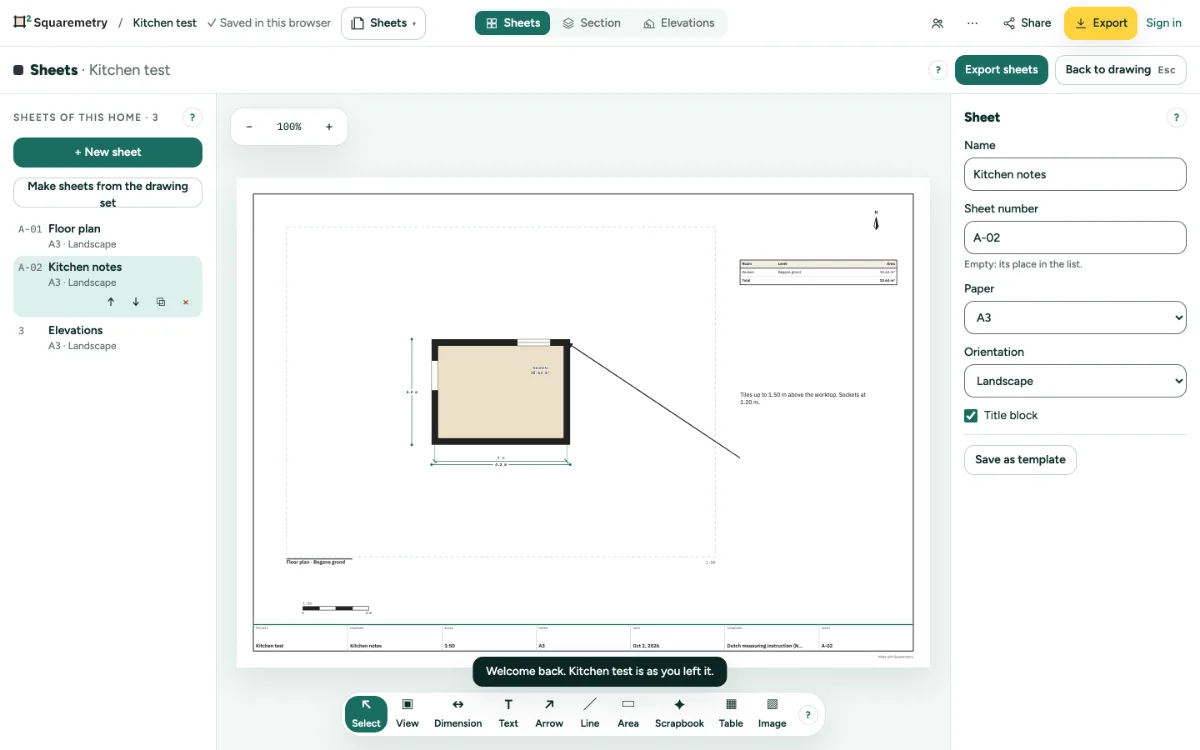Image resolution: width=1200 pixels, height=750 pixels.
Task: Open the Sheets dropdown beside the file name
Action: click(384, 23)
